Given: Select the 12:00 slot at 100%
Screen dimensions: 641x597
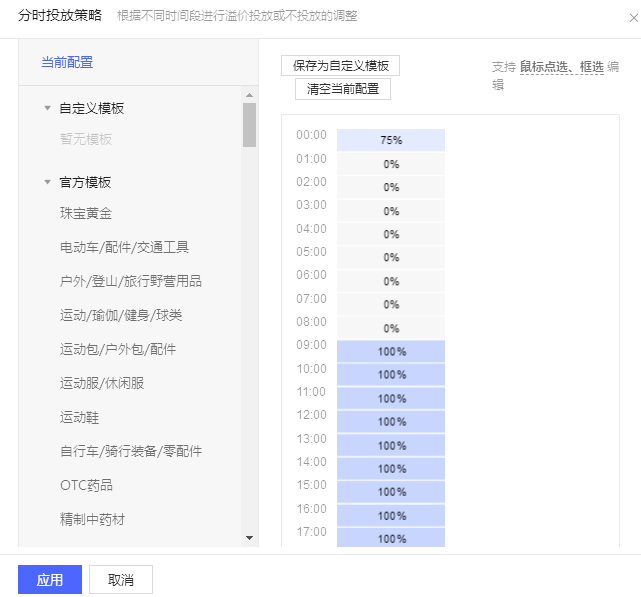Looking at the screenshot, I should pos(391,422).
